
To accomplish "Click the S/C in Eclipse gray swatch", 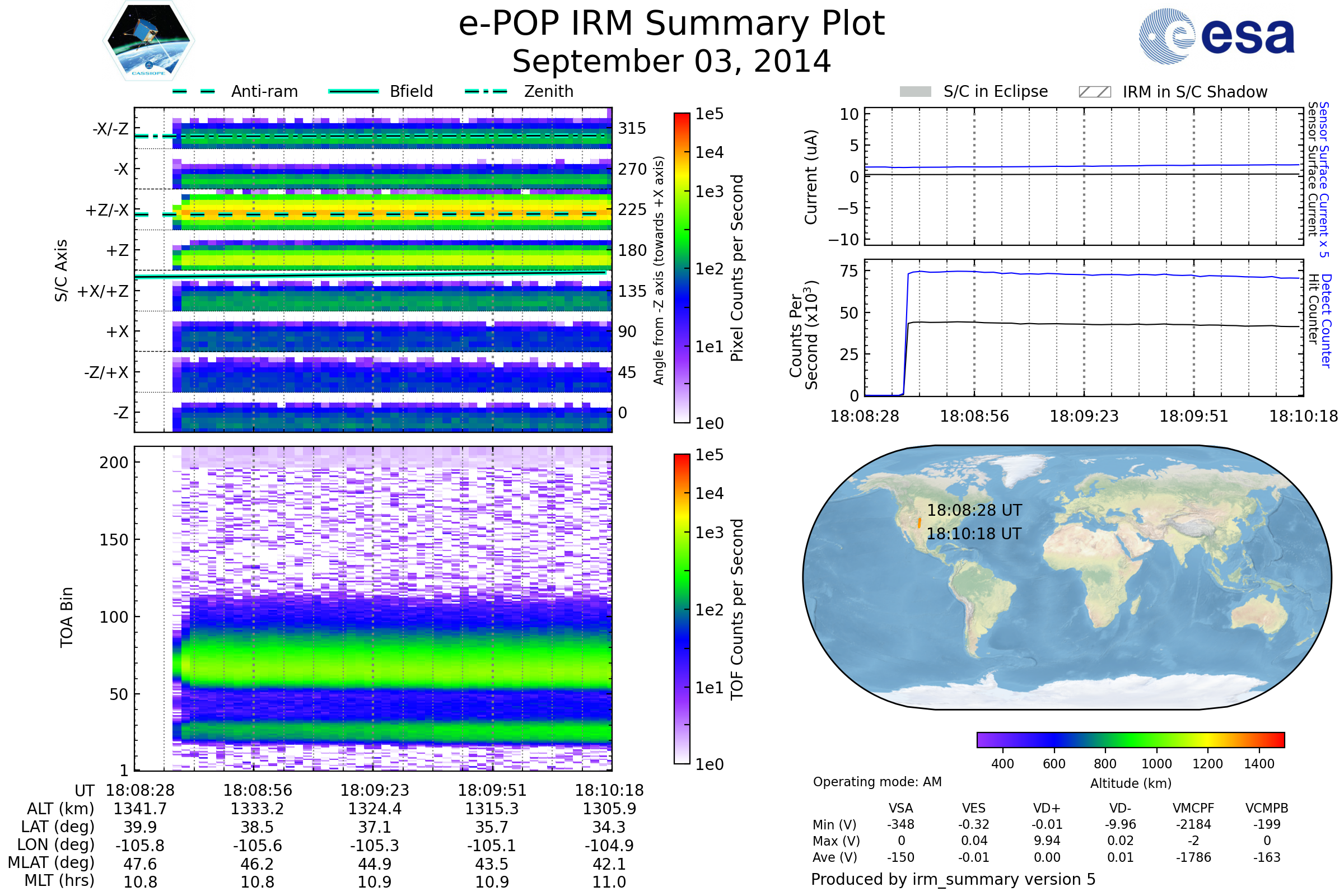I will click(x=915, y=92).
